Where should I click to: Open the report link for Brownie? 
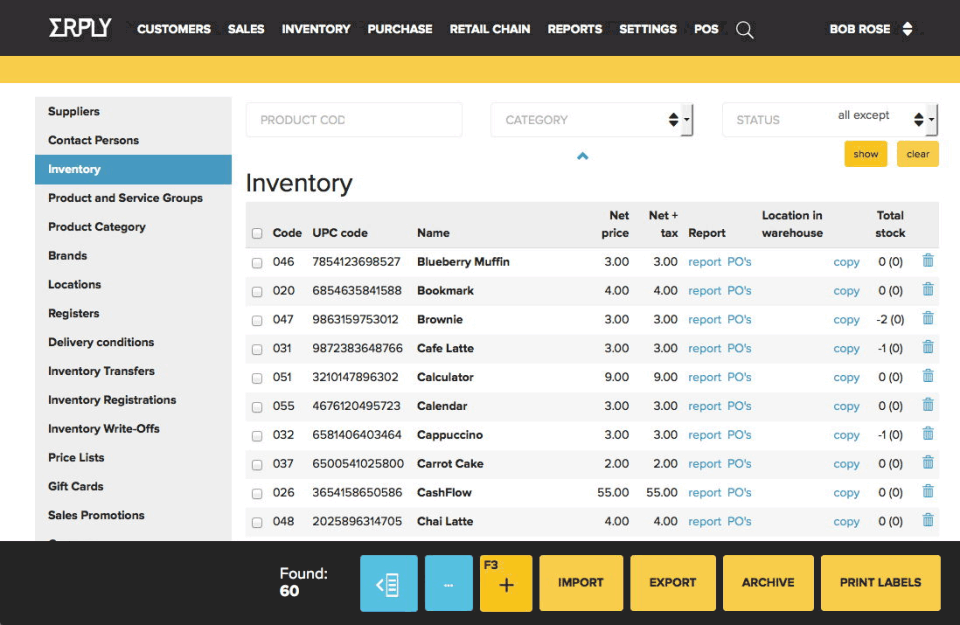coord(704,318)
